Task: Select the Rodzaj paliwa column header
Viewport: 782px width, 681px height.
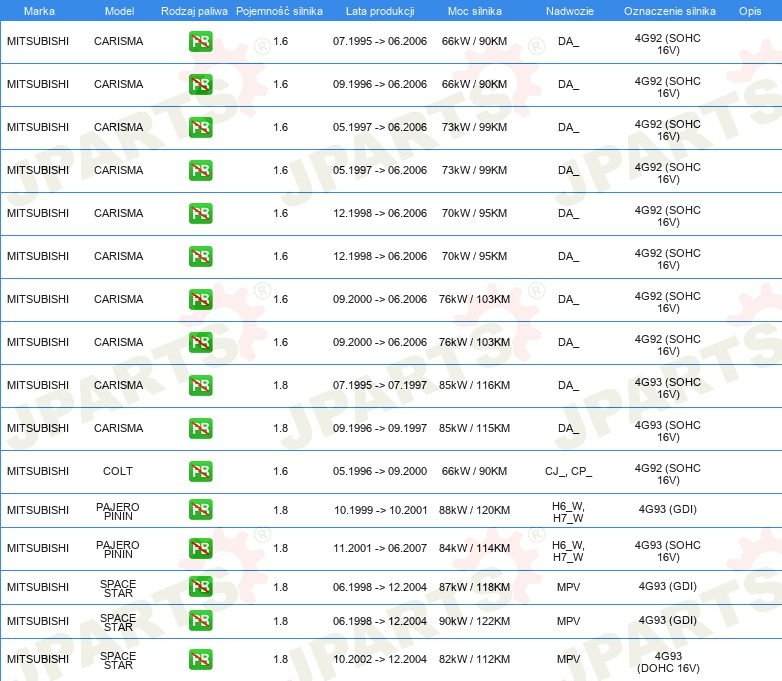Action: click(x=194, y=11)
